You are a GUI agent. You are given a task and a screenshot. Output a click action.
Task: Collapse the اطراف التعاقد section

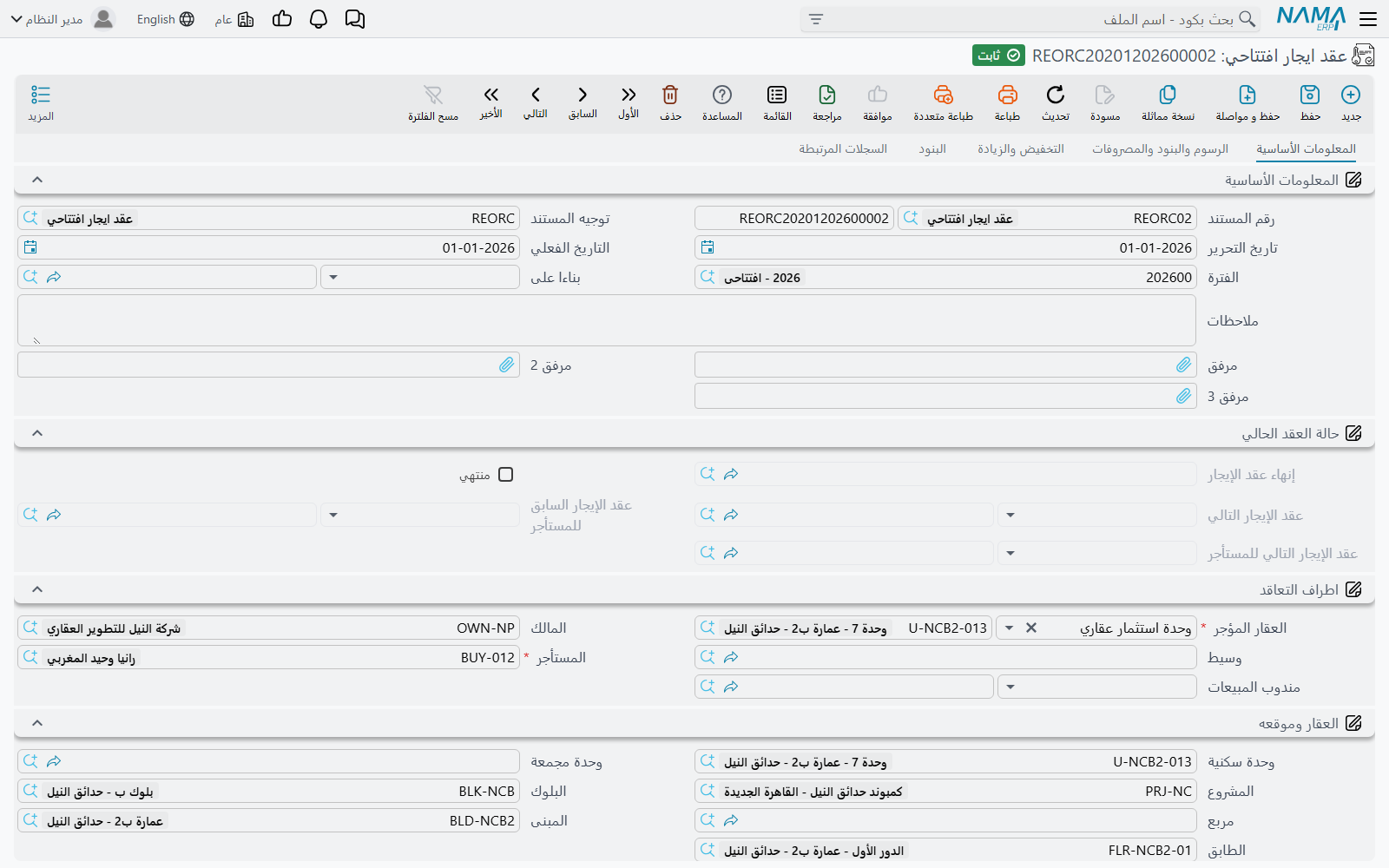pos(37,589)
